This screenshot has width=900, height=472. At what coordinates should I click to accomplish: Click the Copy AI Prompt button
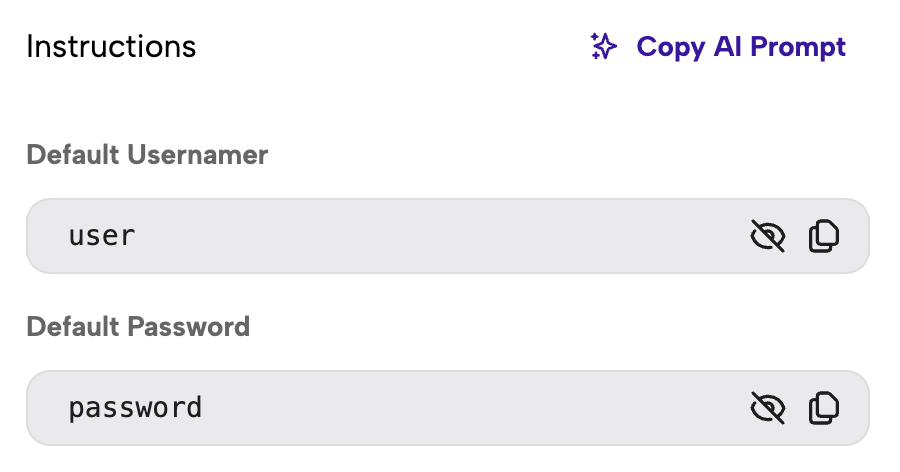[718, 46]
